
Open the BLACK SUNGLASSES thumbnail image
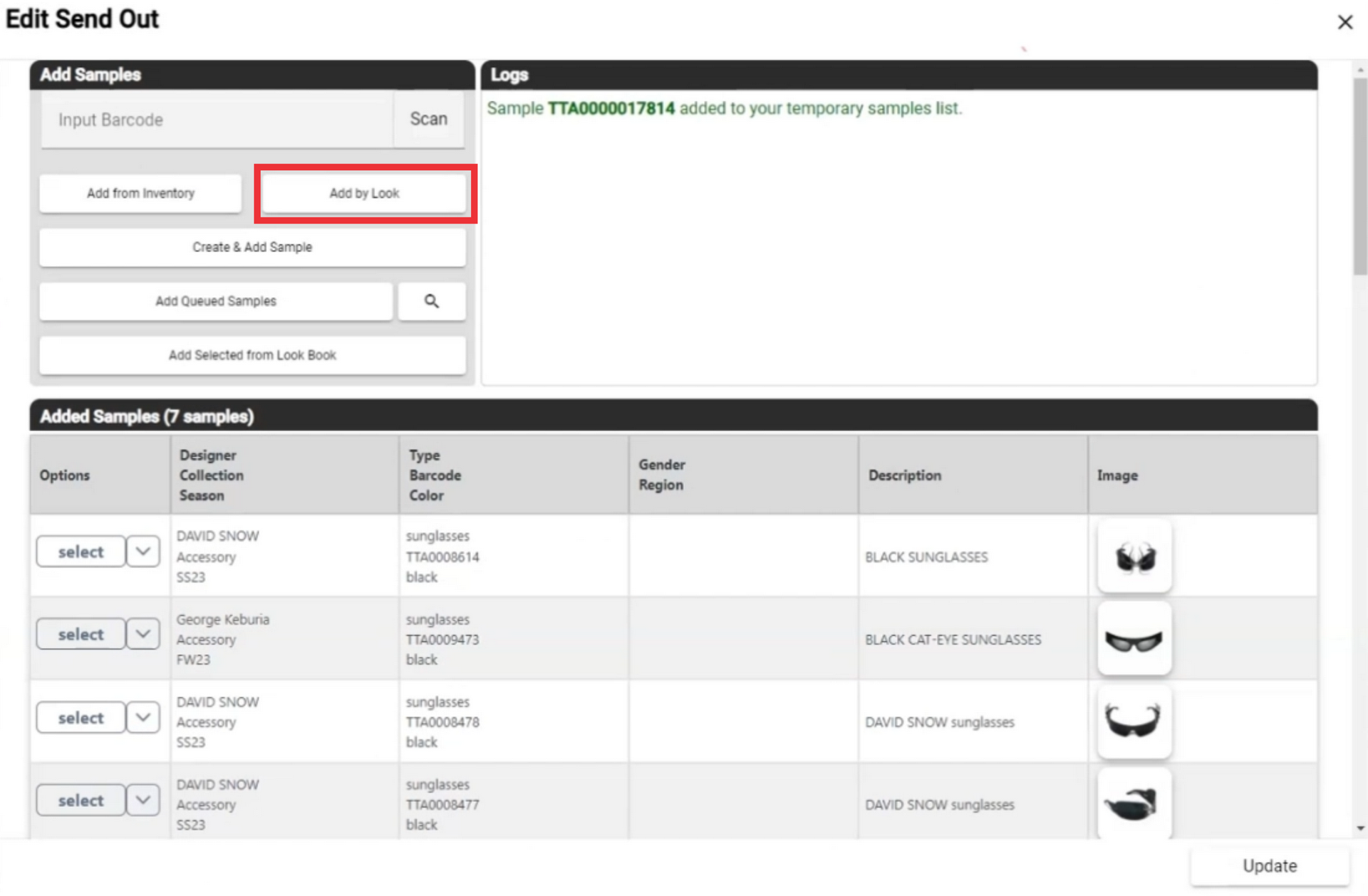tap(1134, 556)
